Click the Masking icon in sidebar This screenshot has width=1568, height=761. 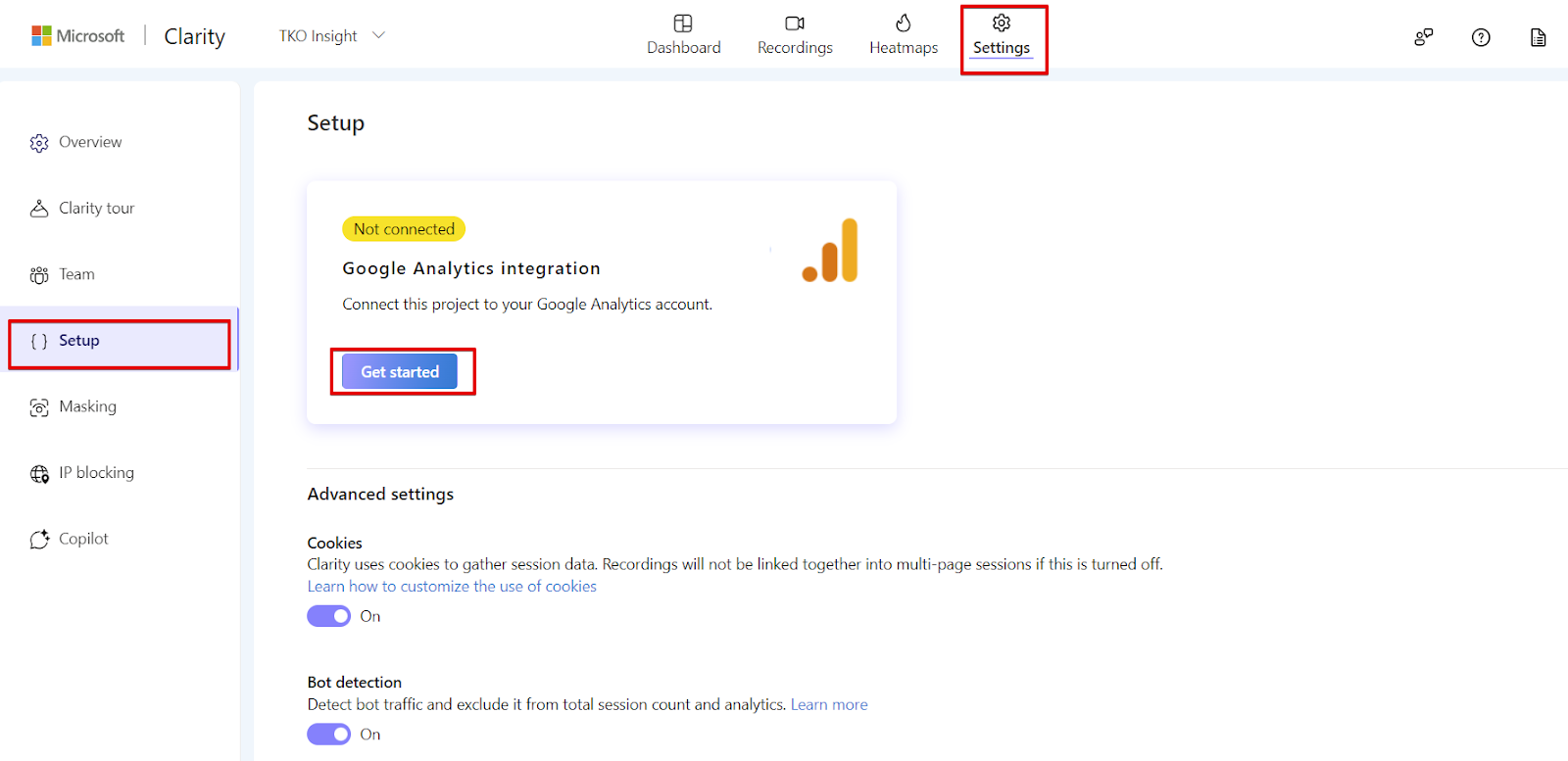coord(39,407)
